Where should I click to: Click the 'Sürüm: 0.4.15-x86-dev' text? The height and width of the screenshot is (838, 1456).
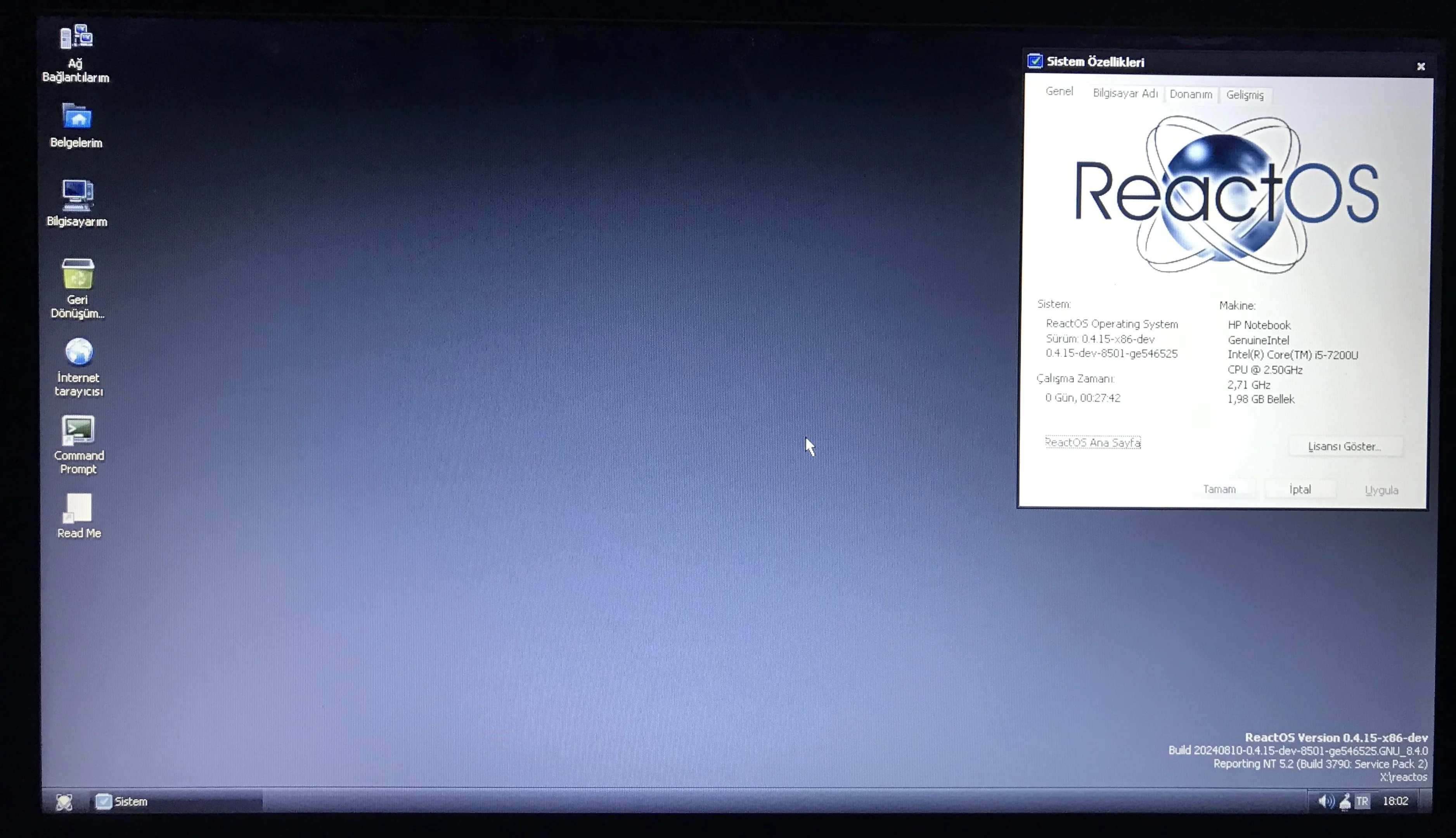pos(1100,339)
